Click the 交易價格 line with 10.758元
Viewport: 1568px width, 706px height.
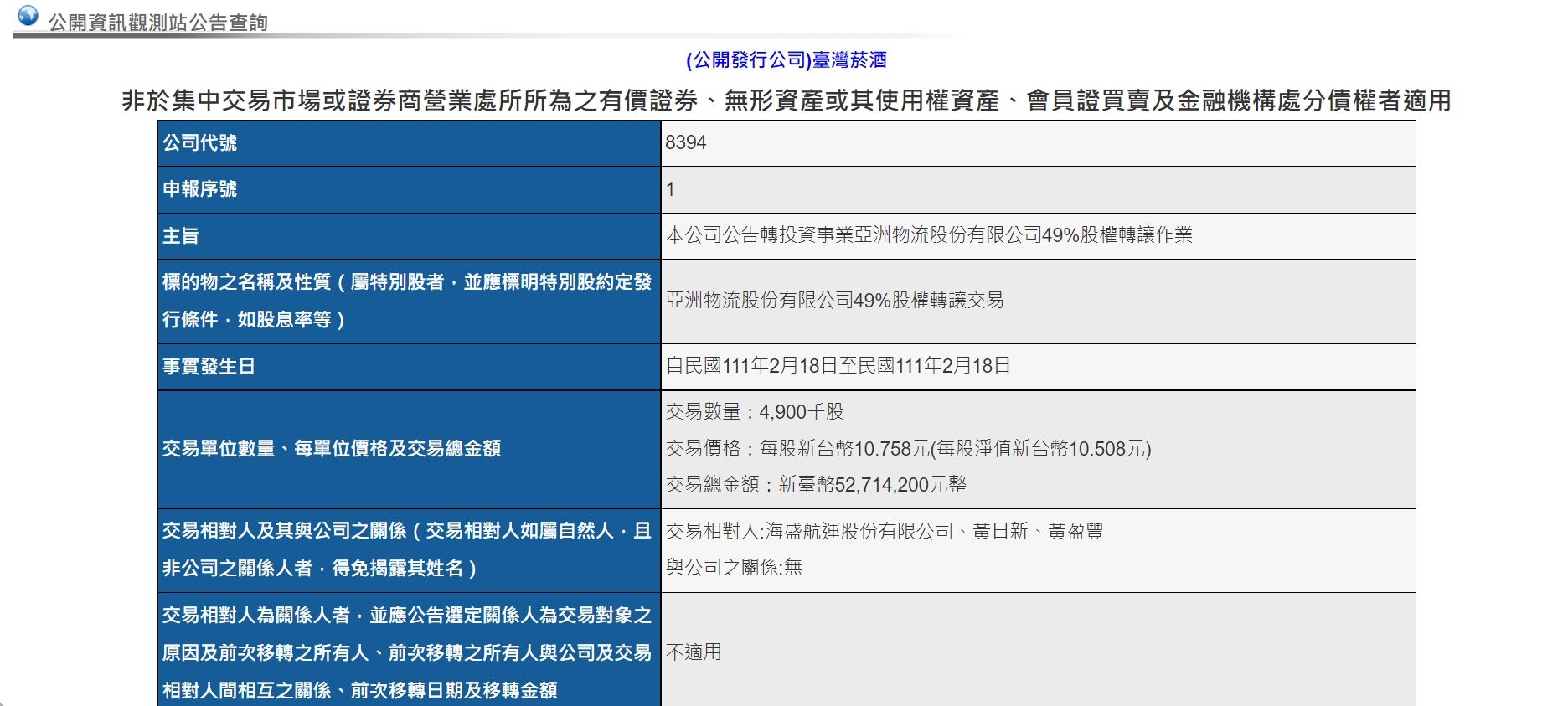coord(909,449)
